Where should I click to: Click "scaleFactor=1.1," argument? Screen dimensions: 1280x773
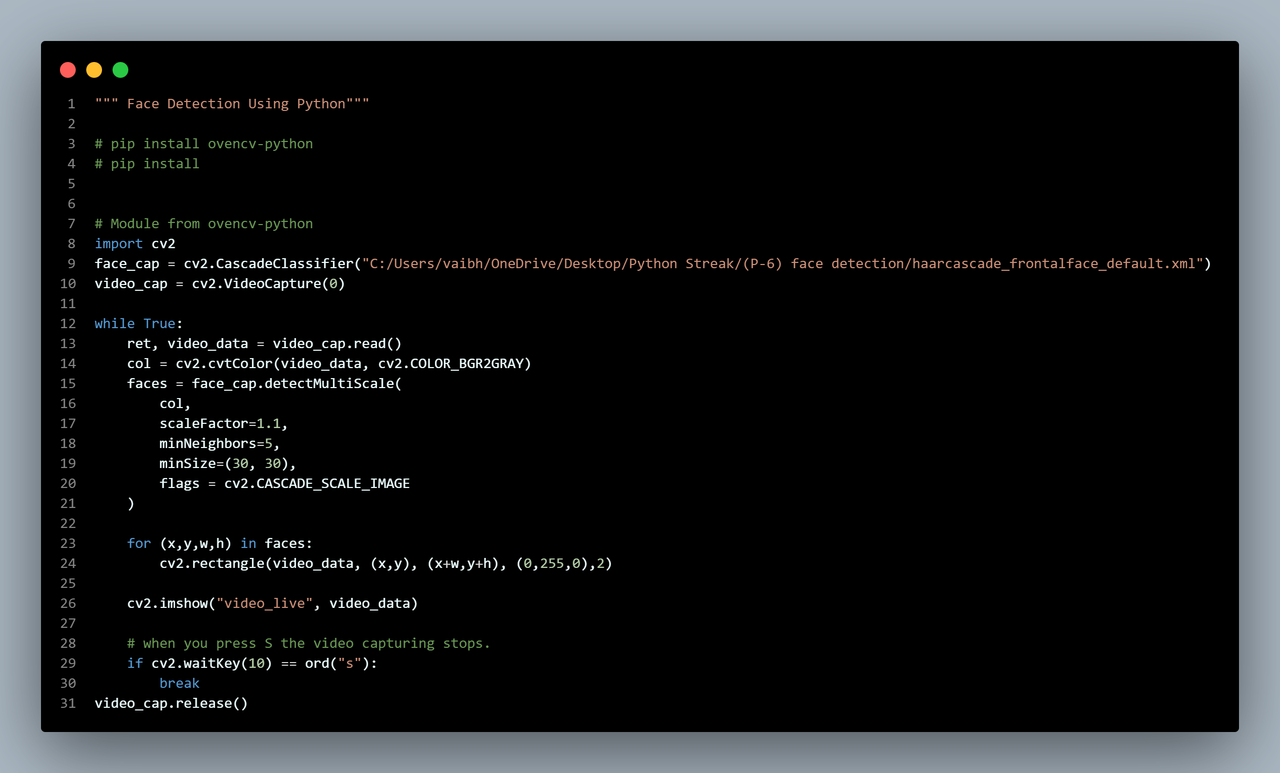point(224,424)
